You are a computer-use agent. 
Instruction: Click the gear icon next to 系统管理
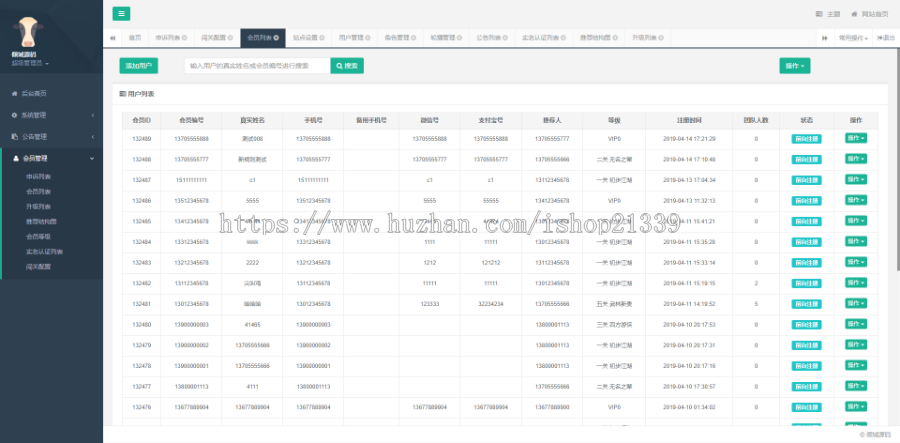tap(14, 115)
